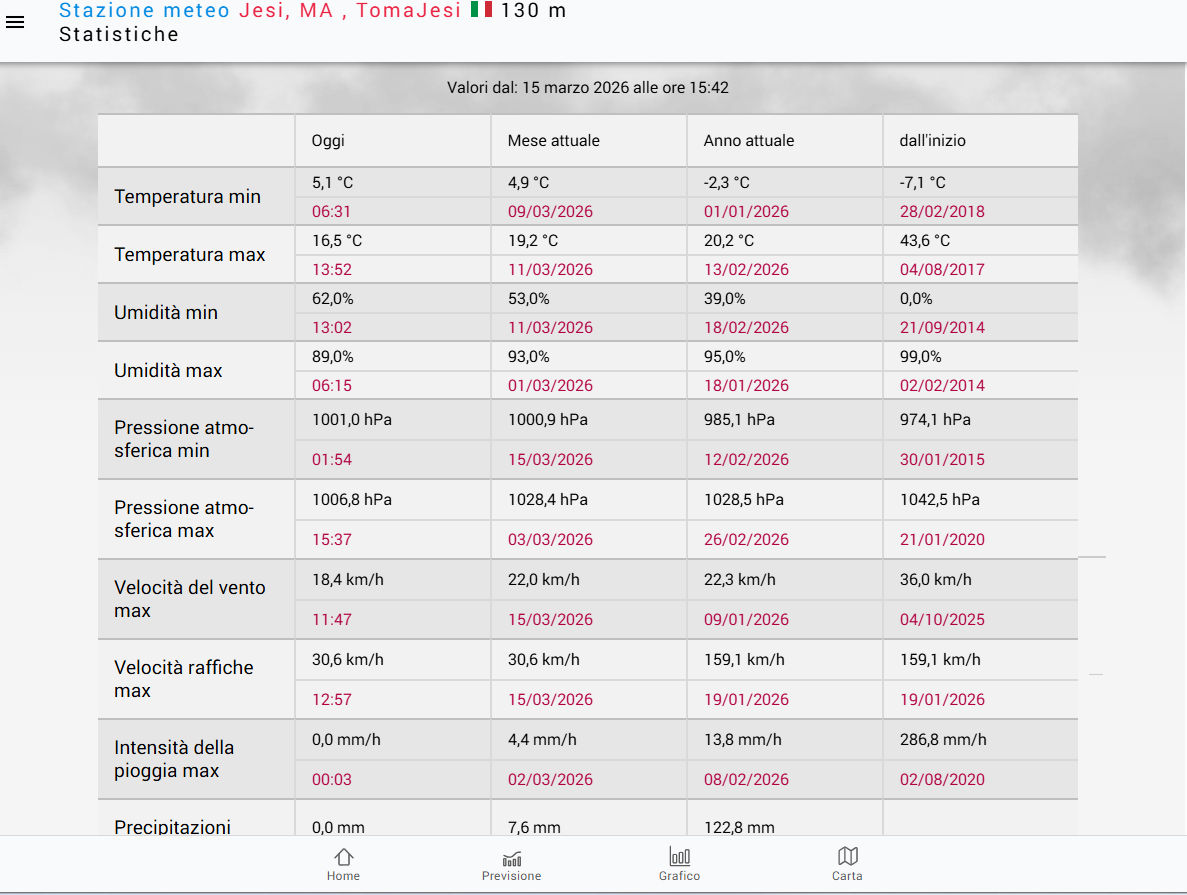Click the Jesi, MA, TomaJesi station name
The width and height of the screenshot is (1187, 895).
click(350, 10)
